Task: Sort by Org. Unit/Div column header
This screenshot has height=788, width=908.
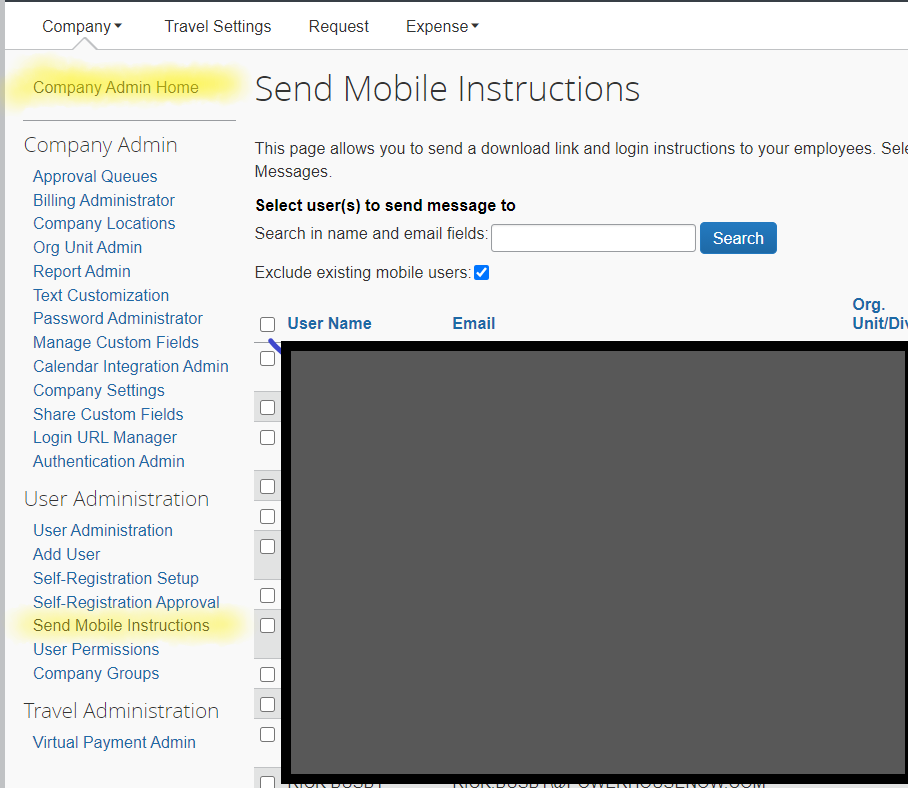Action: 878,313
